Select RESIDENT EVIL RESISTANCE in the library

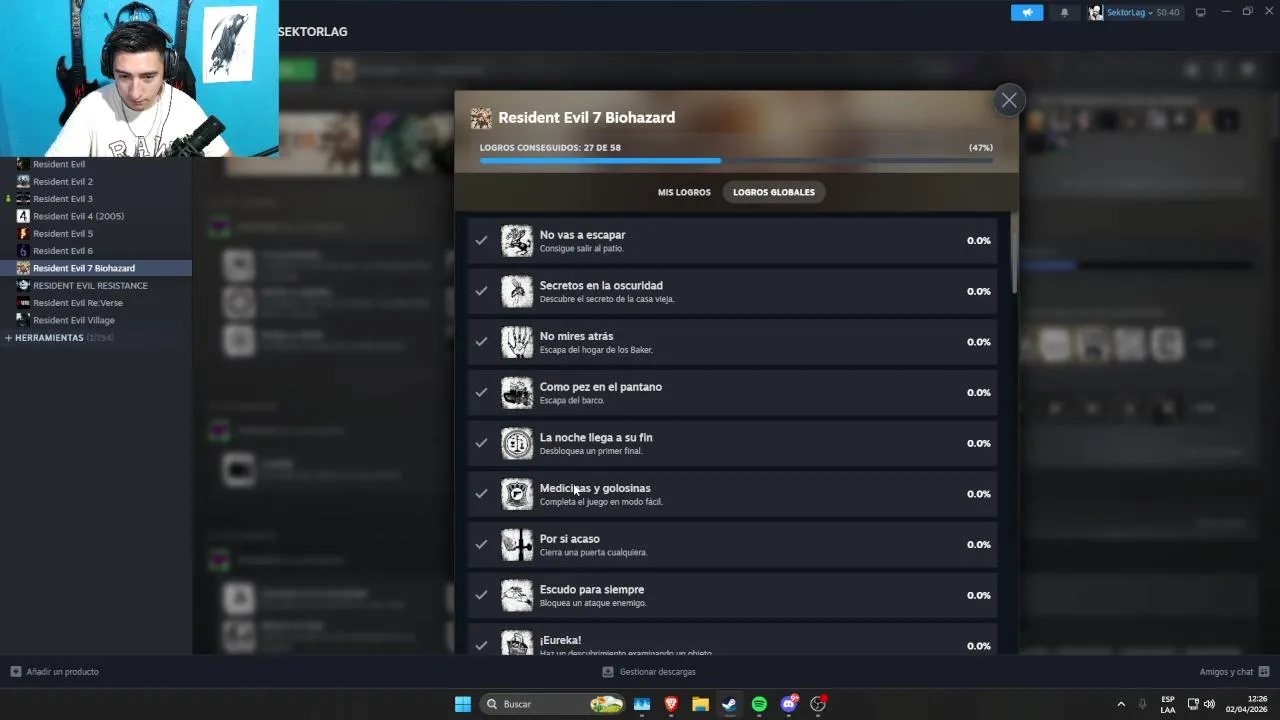[90, 286]
